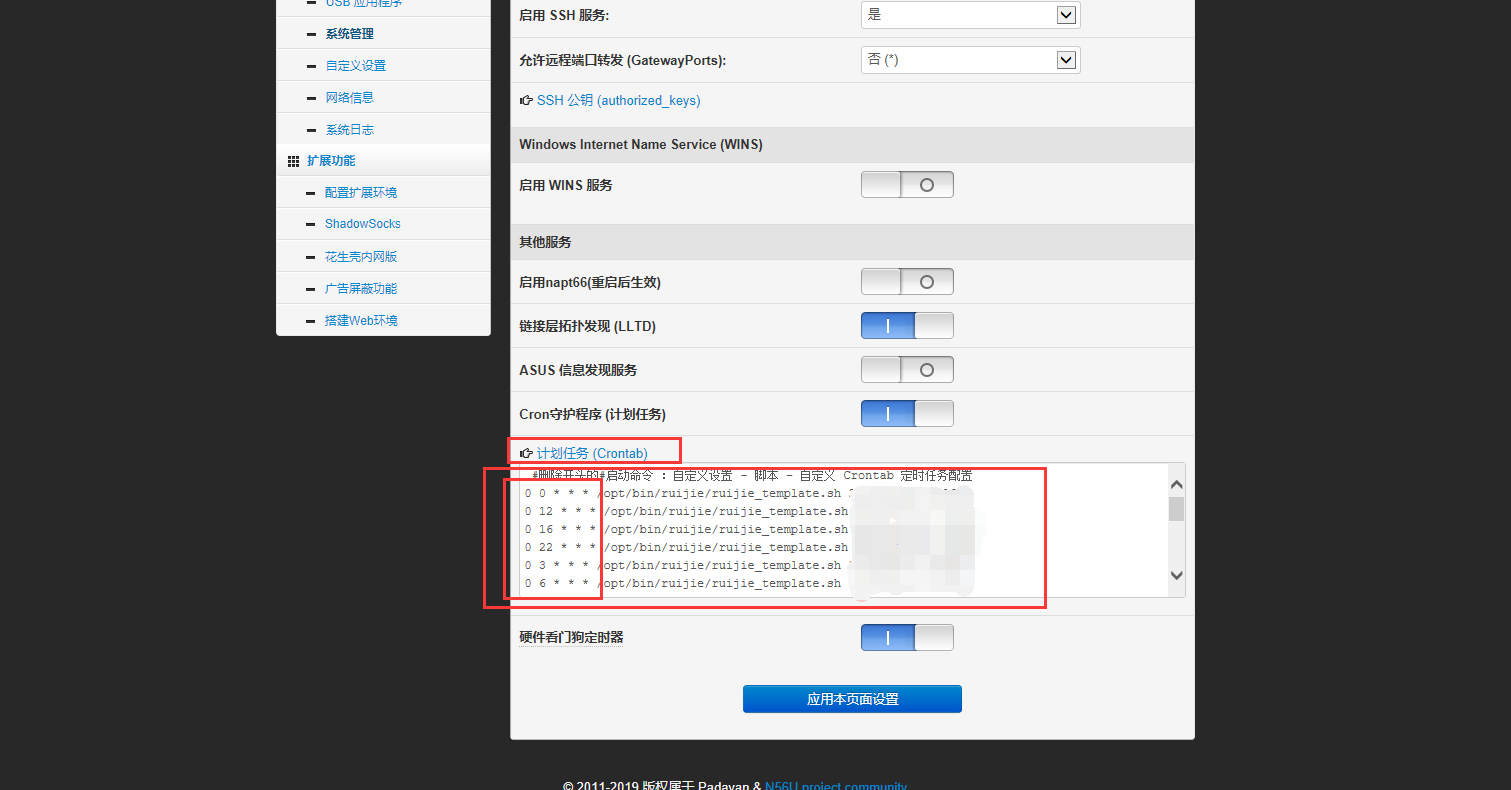
Task: Click 应用本页面设置 button
Action: tap(852, 699)
